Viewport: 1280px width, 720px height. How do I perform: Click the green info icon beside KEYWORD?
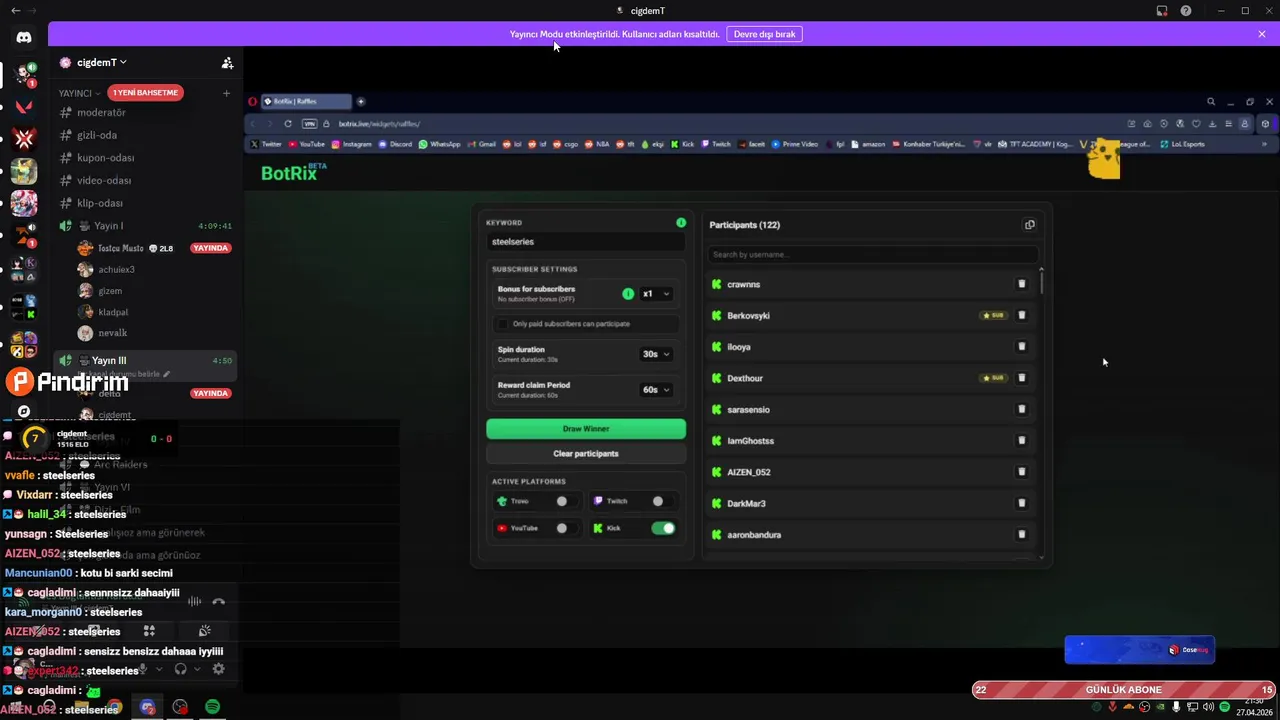pyautogui.click(x=681, y=223)
